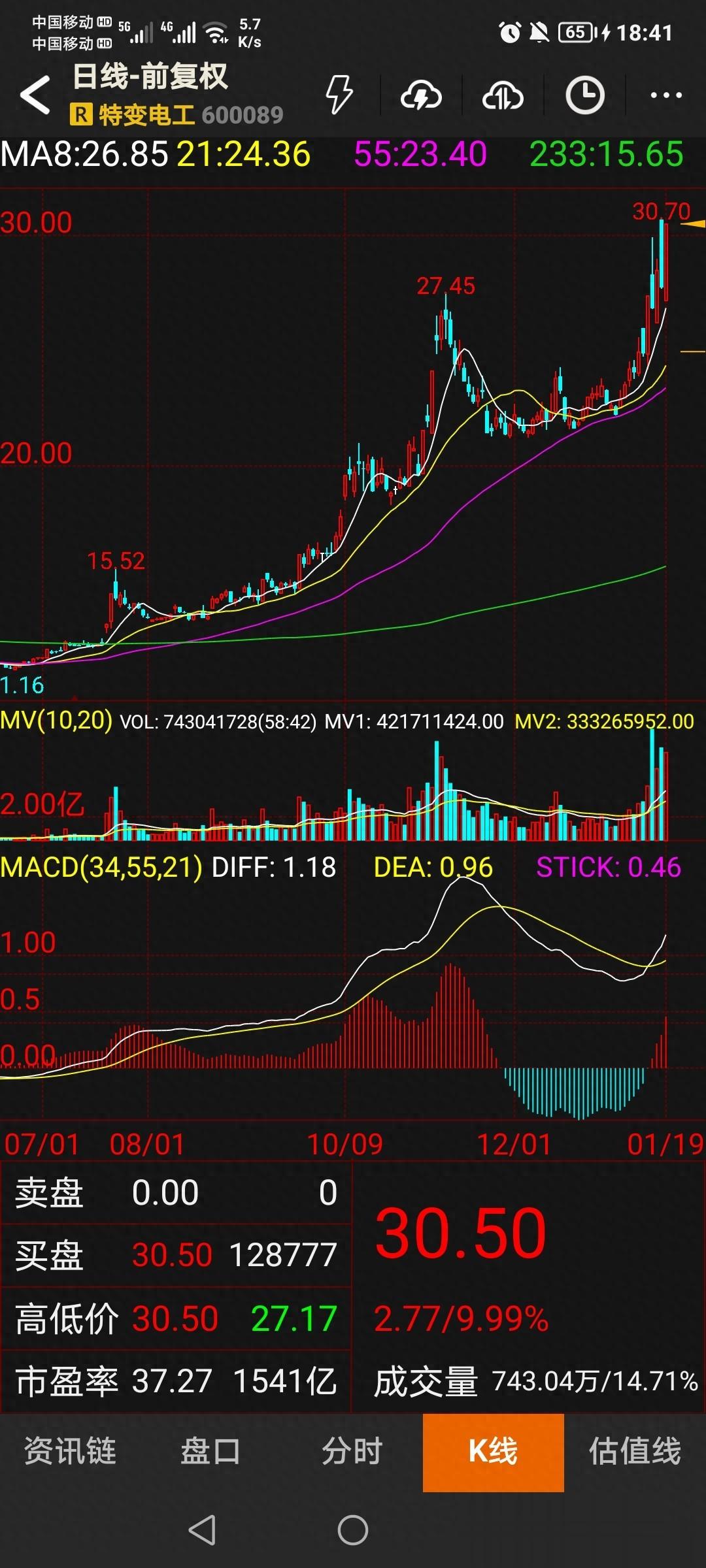Tap the back arrow in the header
The image size is (706, 1568).
(35, 95)
